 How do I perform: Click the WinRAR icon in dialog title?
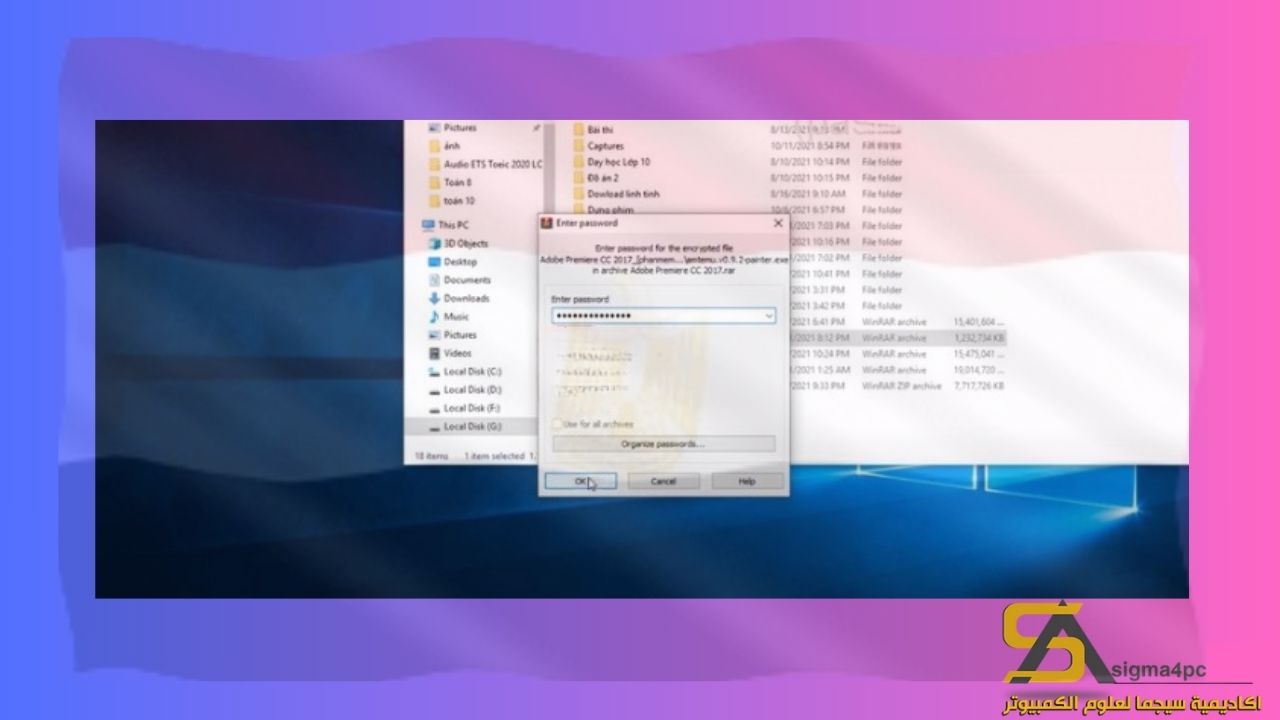pyautogui.click(x=547, y=223)
